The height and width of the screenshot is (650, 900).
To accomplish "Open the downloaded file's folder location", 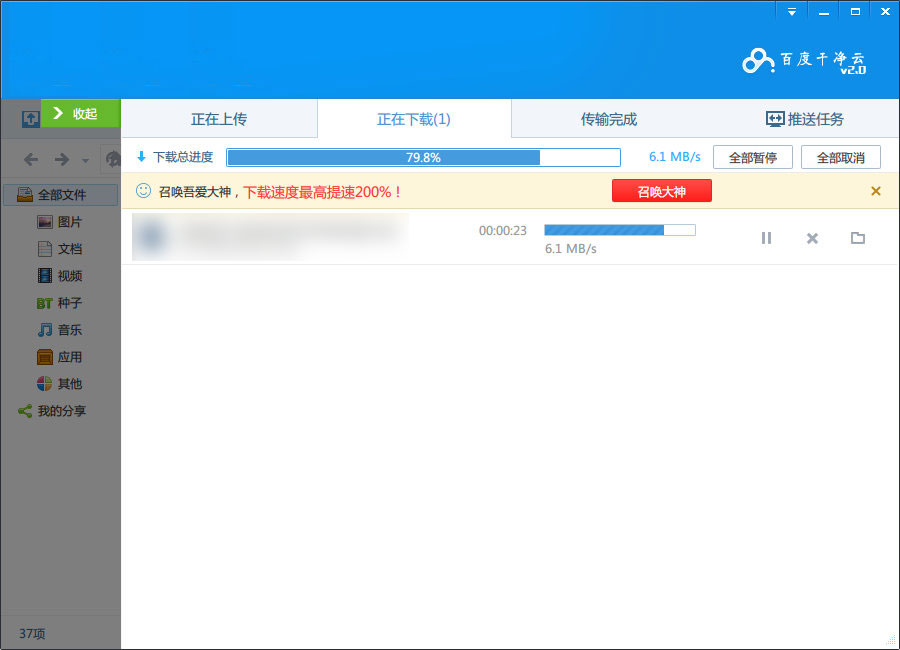I will (x=858, y=238).
